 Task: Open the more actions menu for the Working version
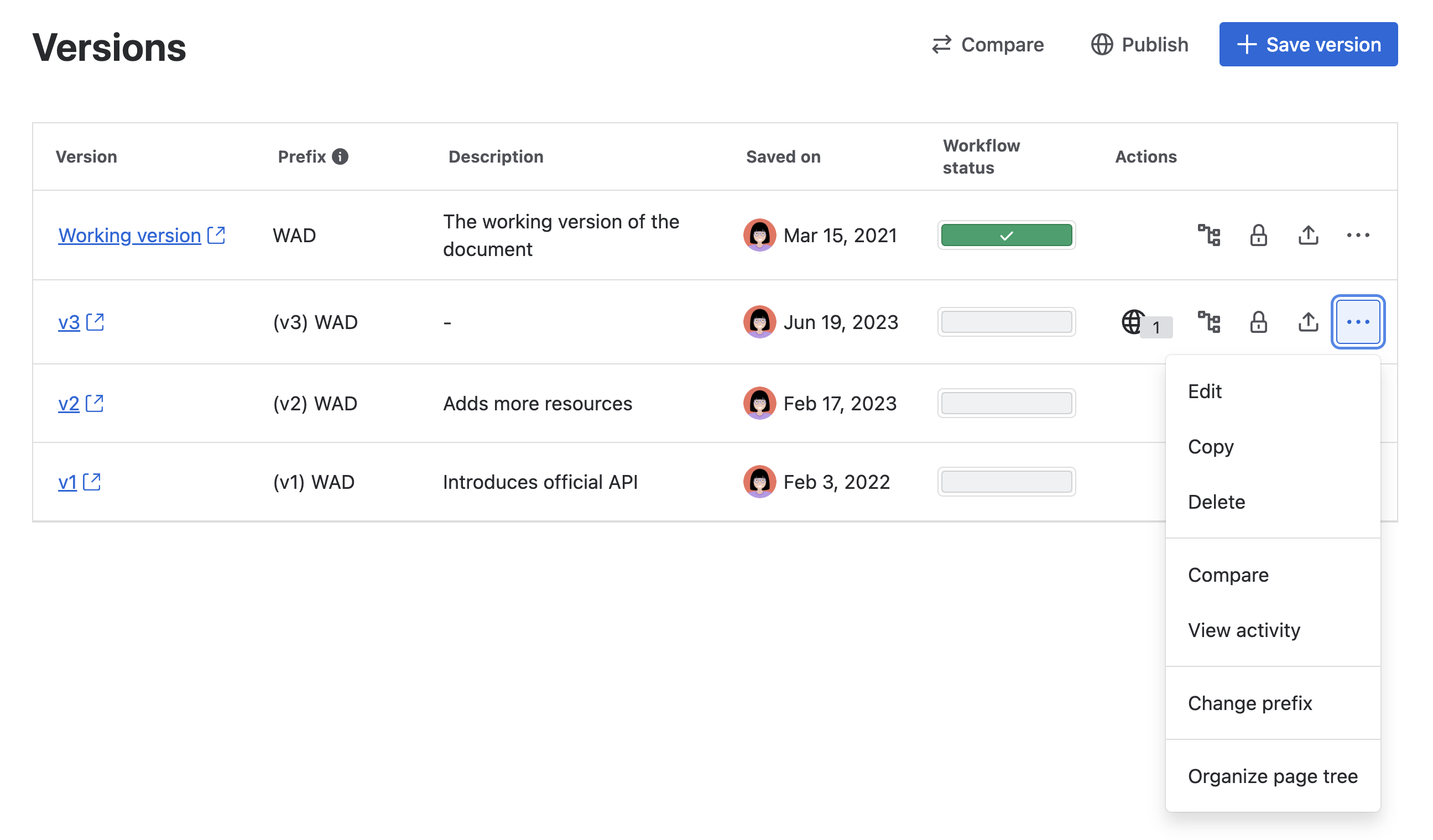click(1358, 235)
